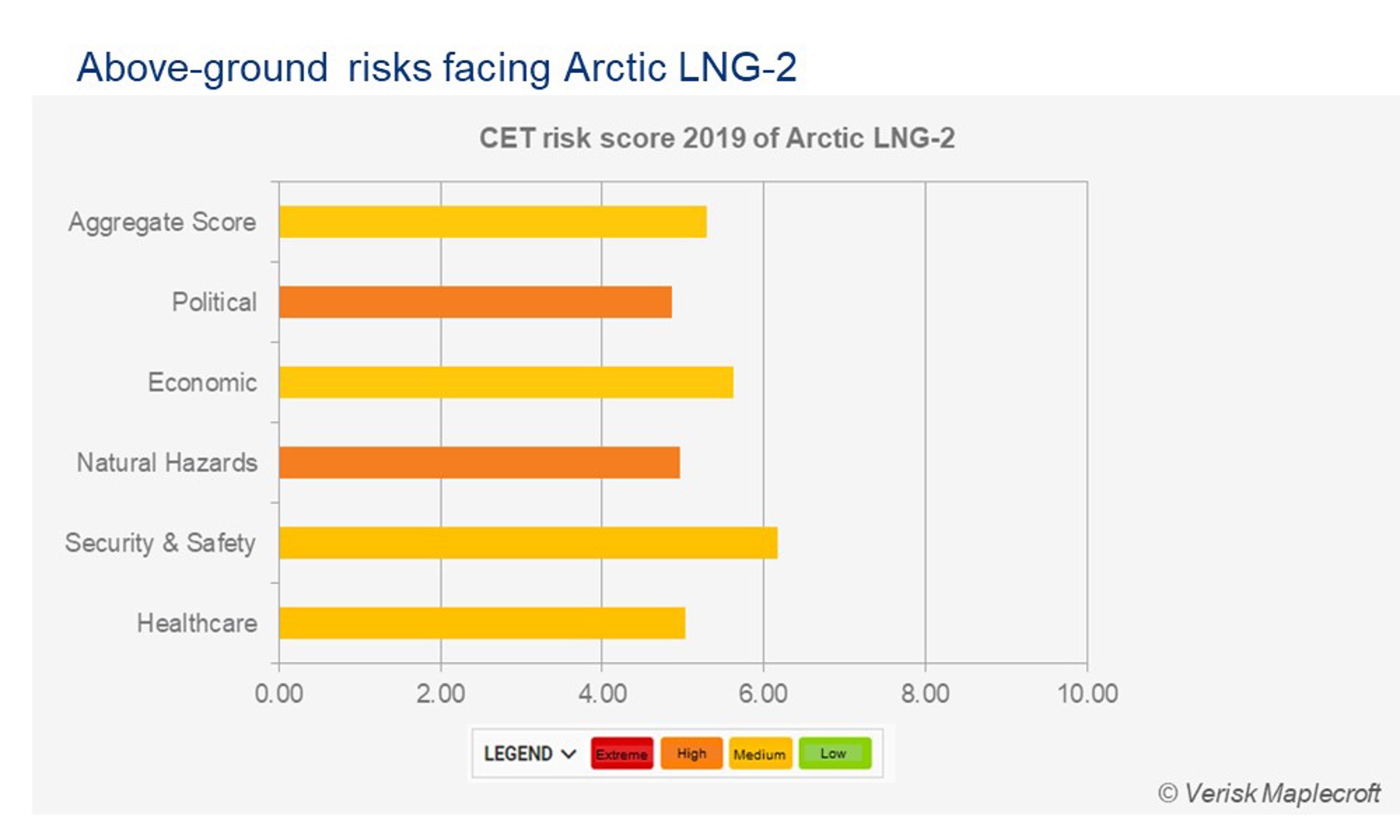Click the Economic risk bar
The height and width of the screenshot is (840, 1400).
point(506,383)
